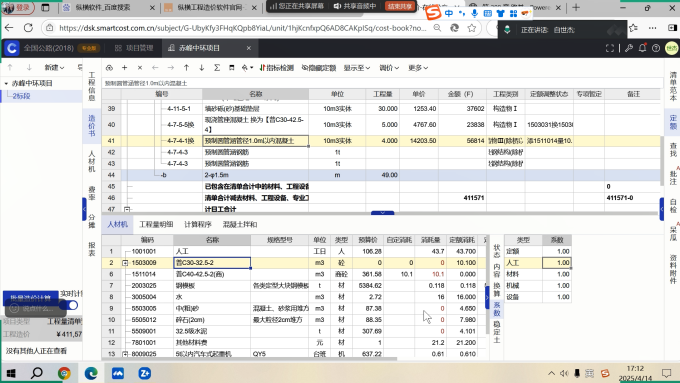The image size is (680, 383).
Task: Click the browser address bar
Action: click(243, 28)
